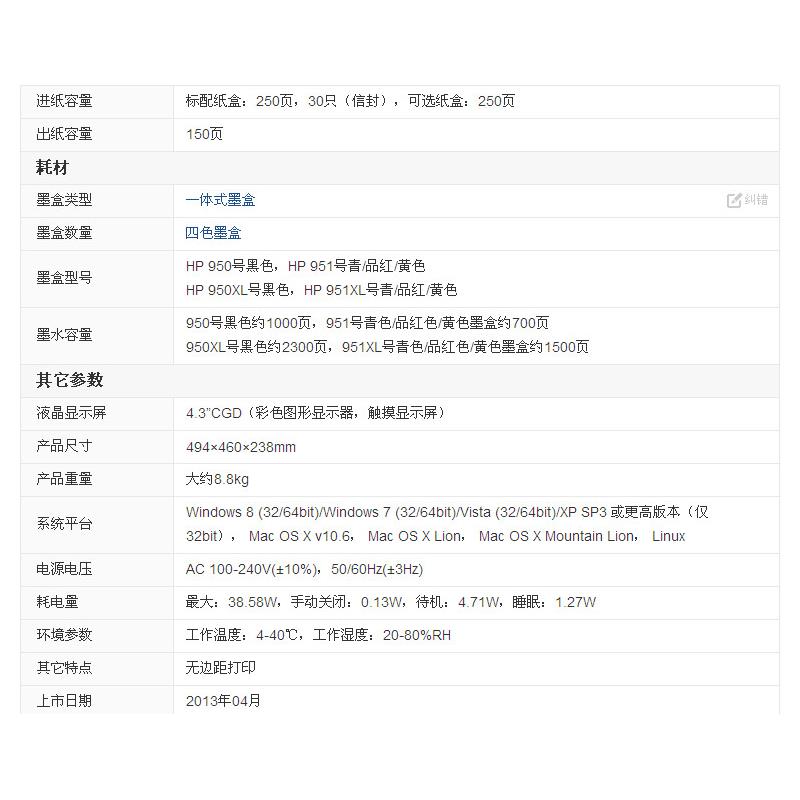Viewport: 800px width, 800px height.
Task: Click the line 950号黑色约1000页
Action: (x=367, y=323)
